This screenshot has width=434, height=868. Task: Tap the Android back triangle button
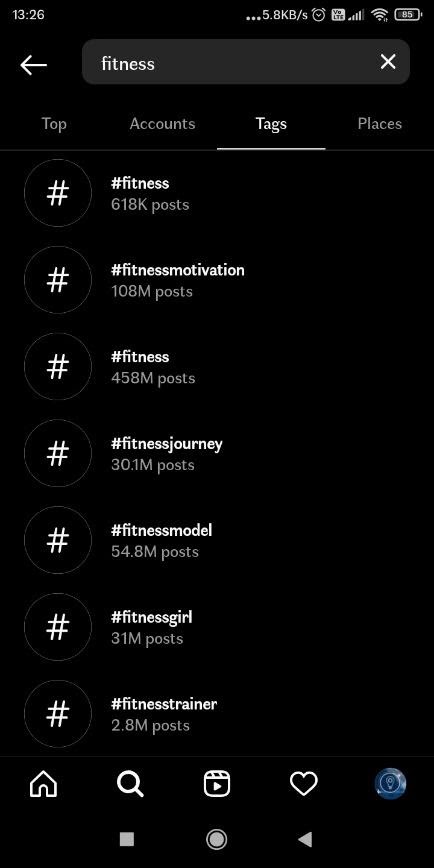(305, 839)
